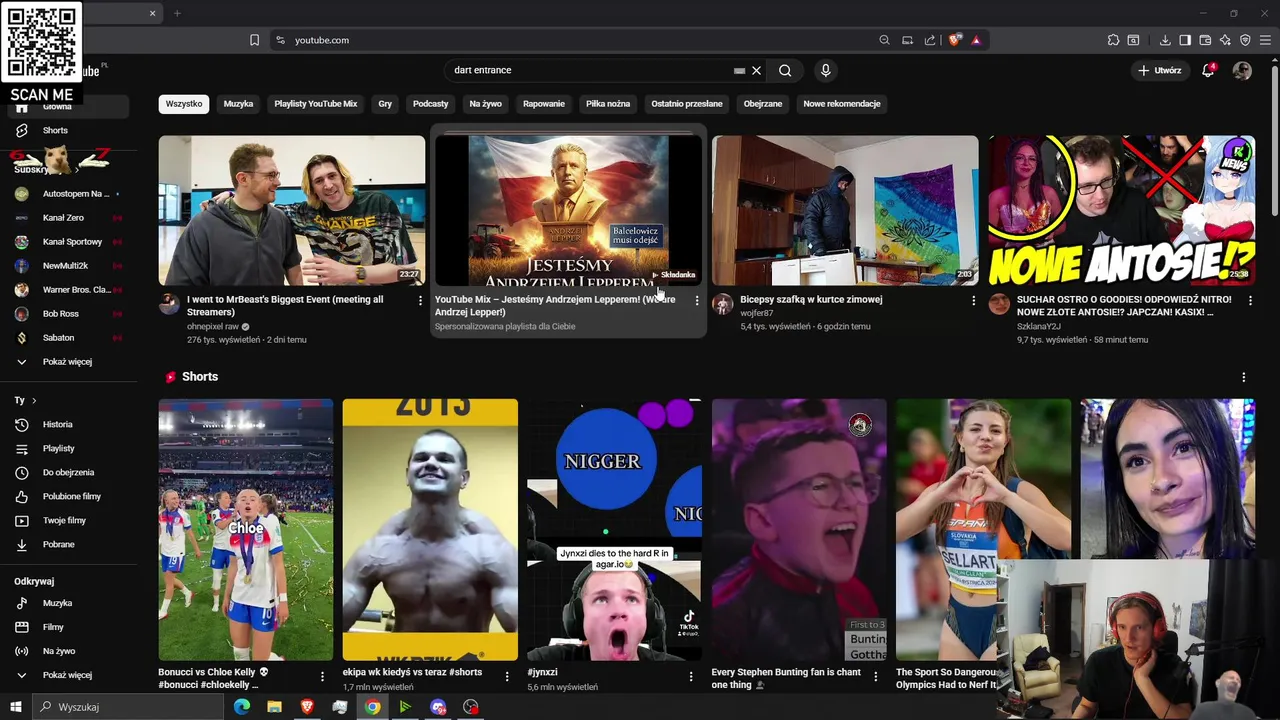Open Muzyka under Odkrywaj
The width and height of the screenshot is (1280, 720).
57,603
